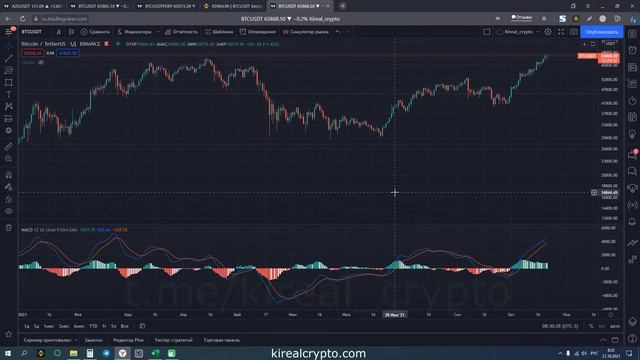Click the BTCUSDT symbol search field

[x=32, y=31]
